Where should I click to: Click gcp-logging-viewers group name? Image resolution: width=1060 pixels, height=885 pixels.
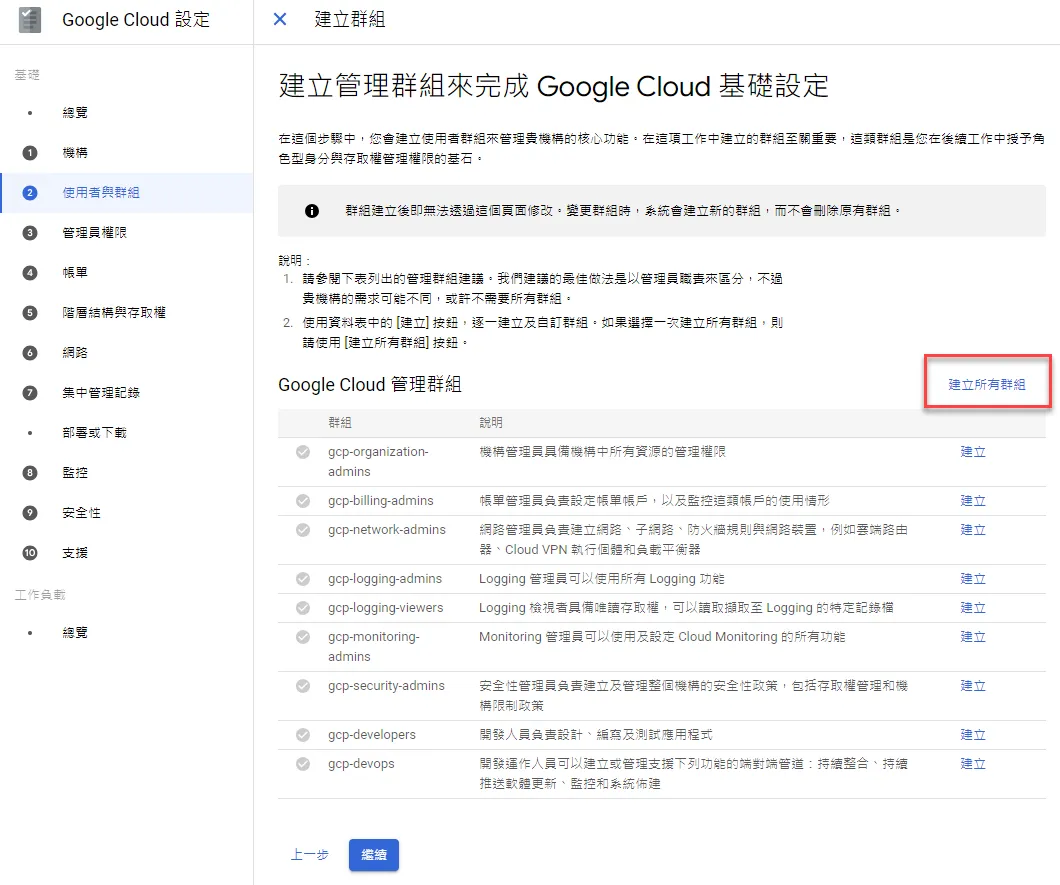[x=385, y=608]
